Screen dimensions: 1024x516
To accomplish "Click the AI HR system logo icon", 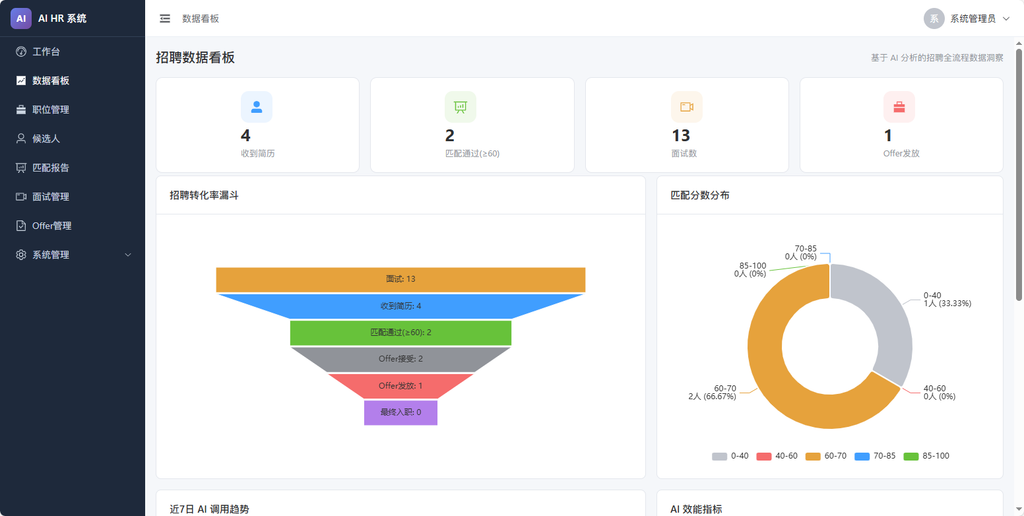I will click(21, 18).
